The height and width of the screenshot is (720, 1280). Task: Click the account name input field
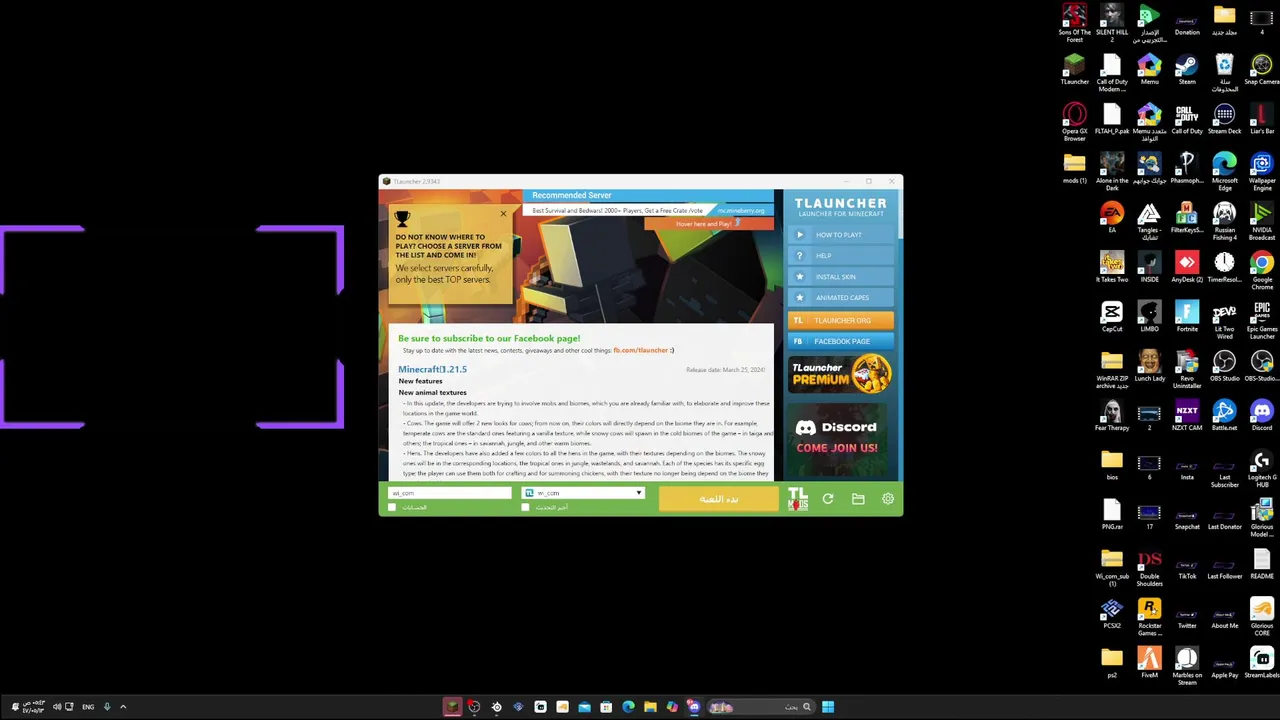pos(450,493)
